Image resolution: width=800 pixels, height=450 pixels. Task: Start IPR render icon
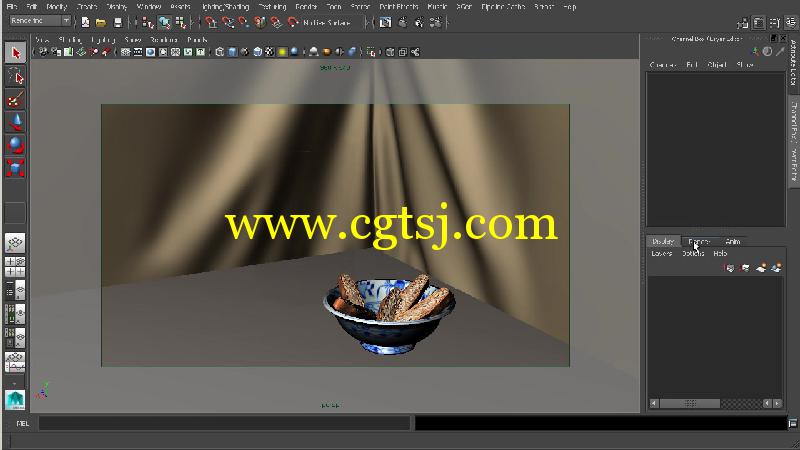click(x=419, y=22)
